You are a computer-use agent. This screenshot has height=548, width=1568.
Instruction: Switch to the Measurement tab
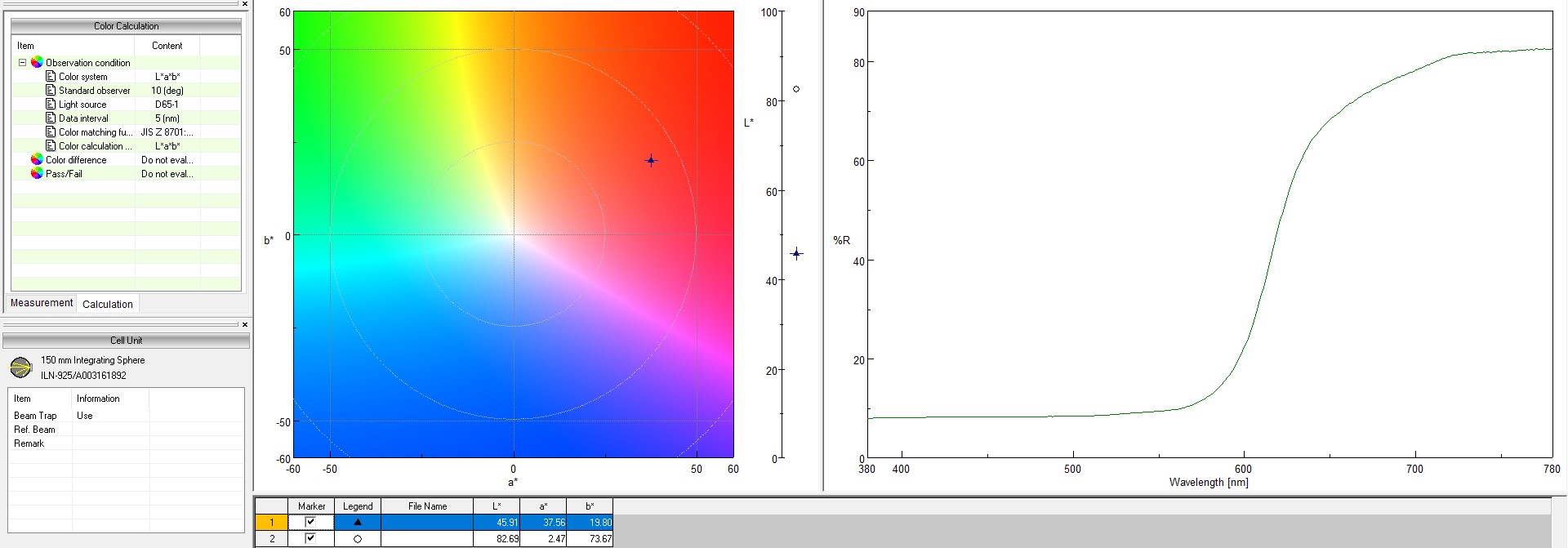coord(42,303)
